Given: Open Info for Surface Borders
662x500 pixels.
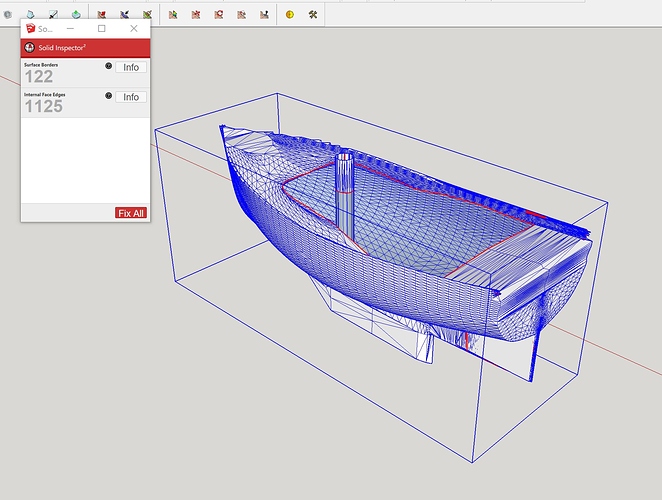Looking at the screenshot, I should point(131,67).
